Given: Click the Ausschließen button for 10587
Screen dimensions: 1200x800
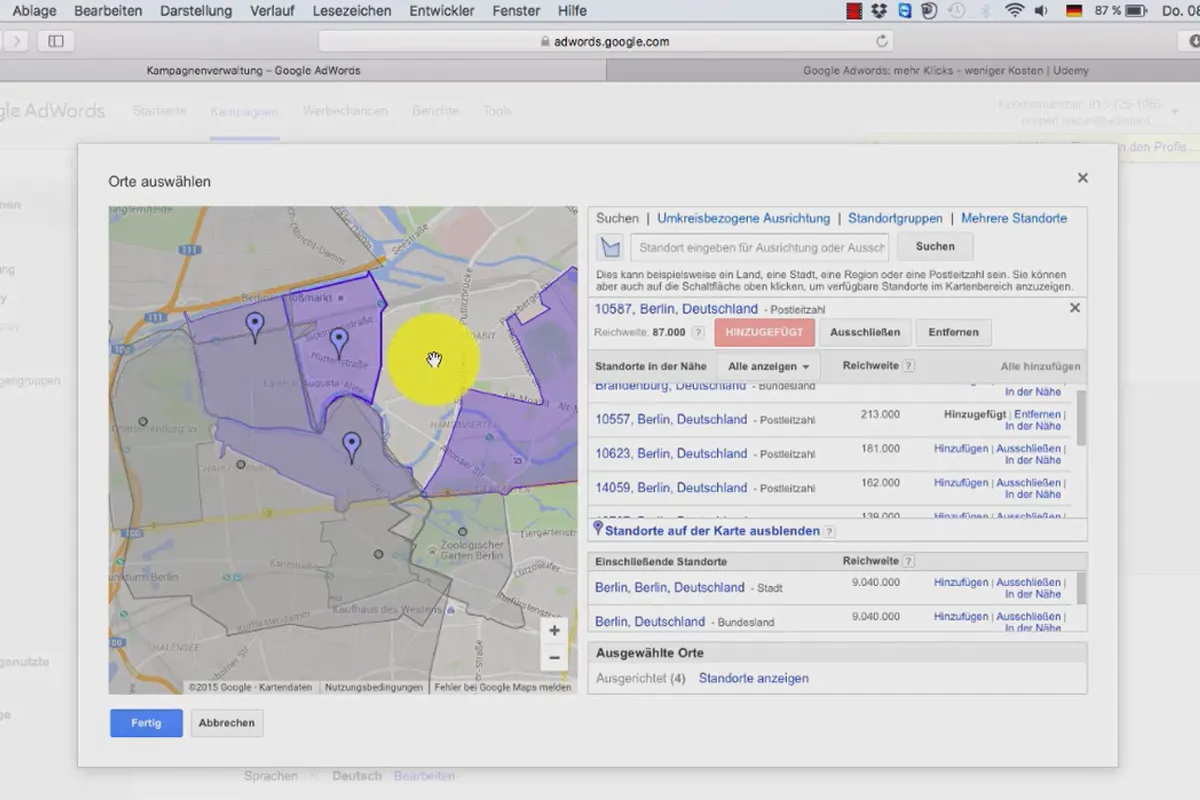Looking at the screenshot, I should coord(865,333).
